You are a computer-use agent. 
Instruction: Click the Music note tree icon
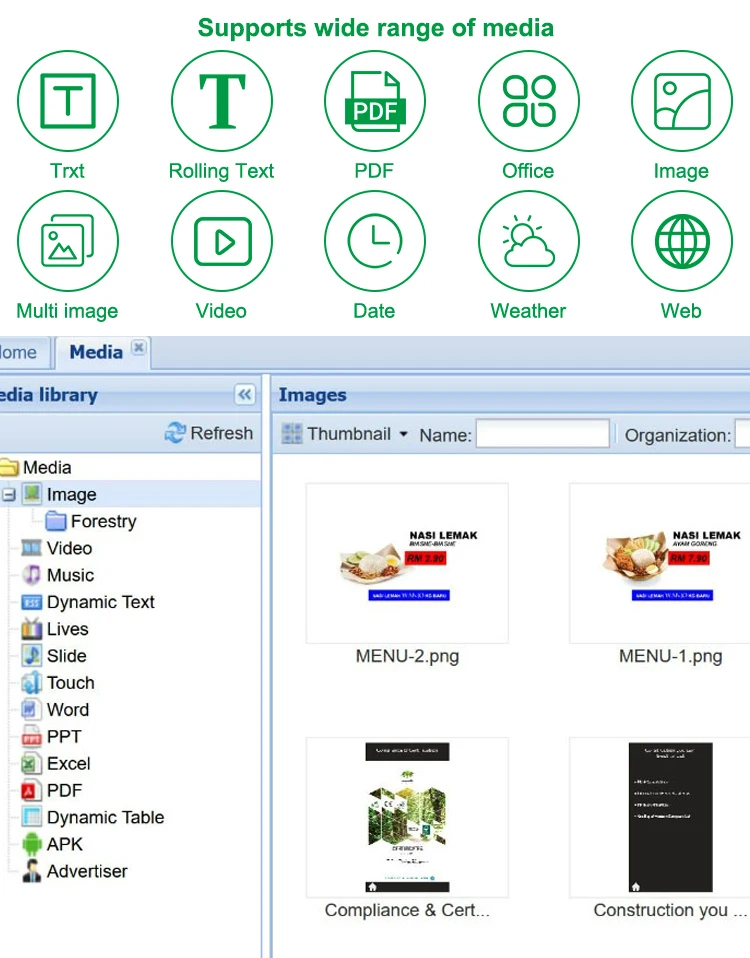[31, 575]
